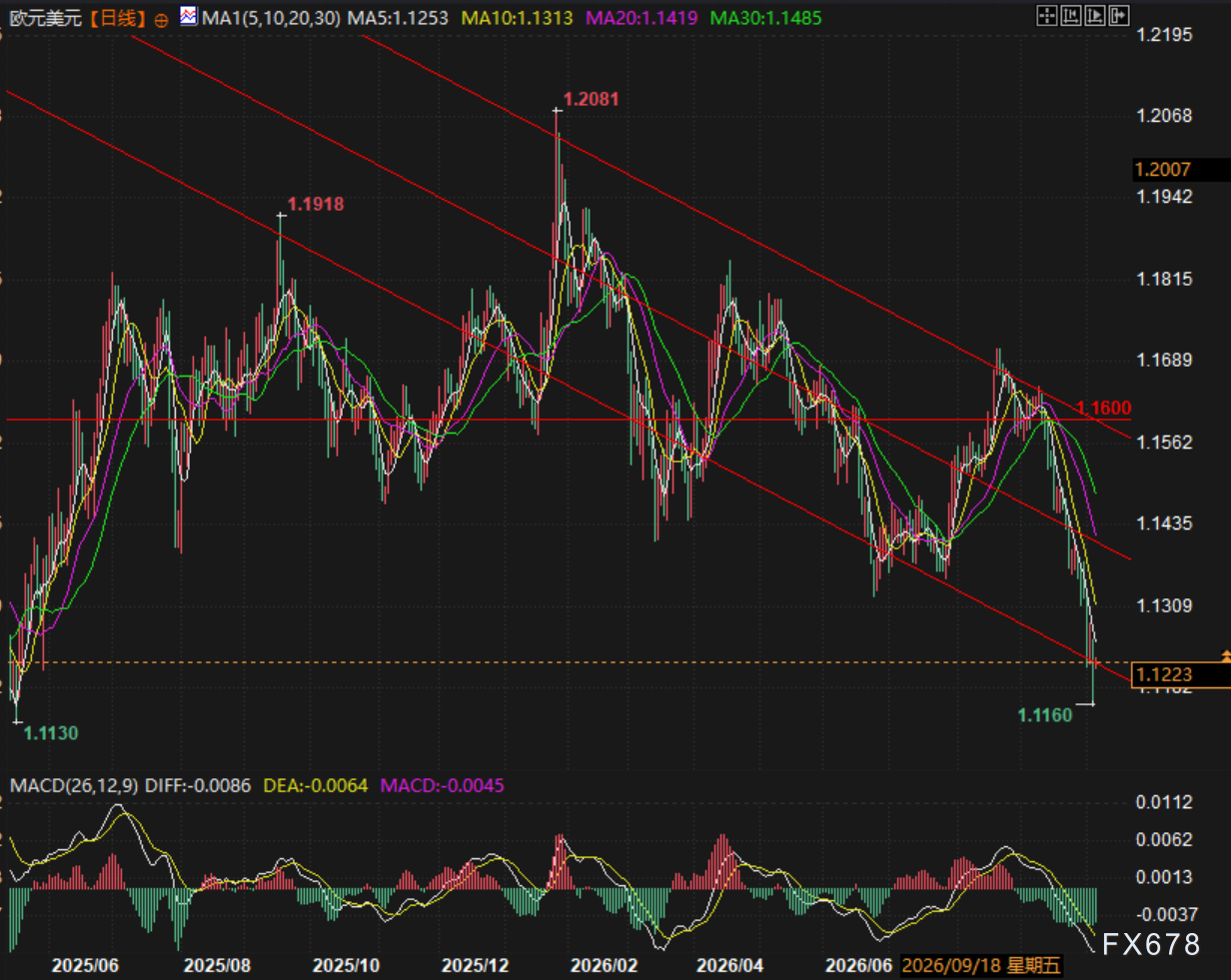Open the MA indicator chart icon
The image size is (1231, 980).
tap(188, 16)
